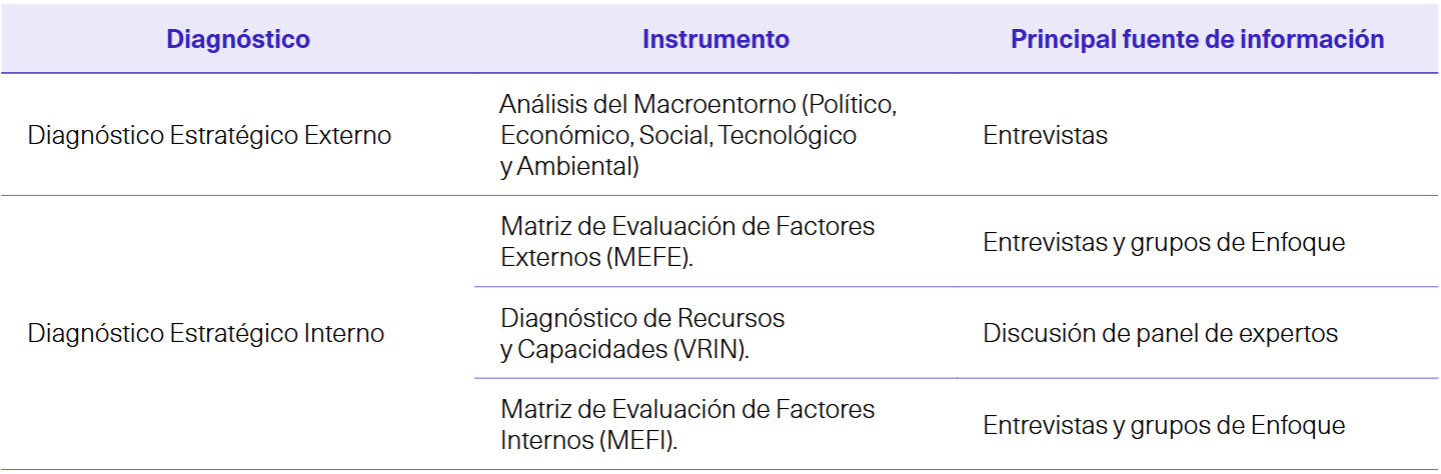The width and height of the screenshot is (1441, 474).
Task: Click Discusión de panel de expertos
Action: tap(1160, 333)
